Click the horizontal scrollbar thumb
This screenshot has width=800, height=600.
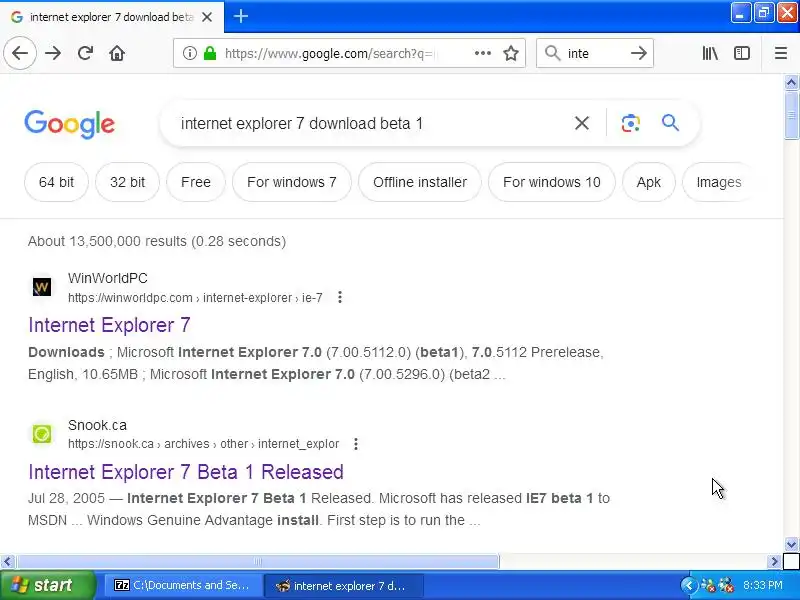point(258,562)
